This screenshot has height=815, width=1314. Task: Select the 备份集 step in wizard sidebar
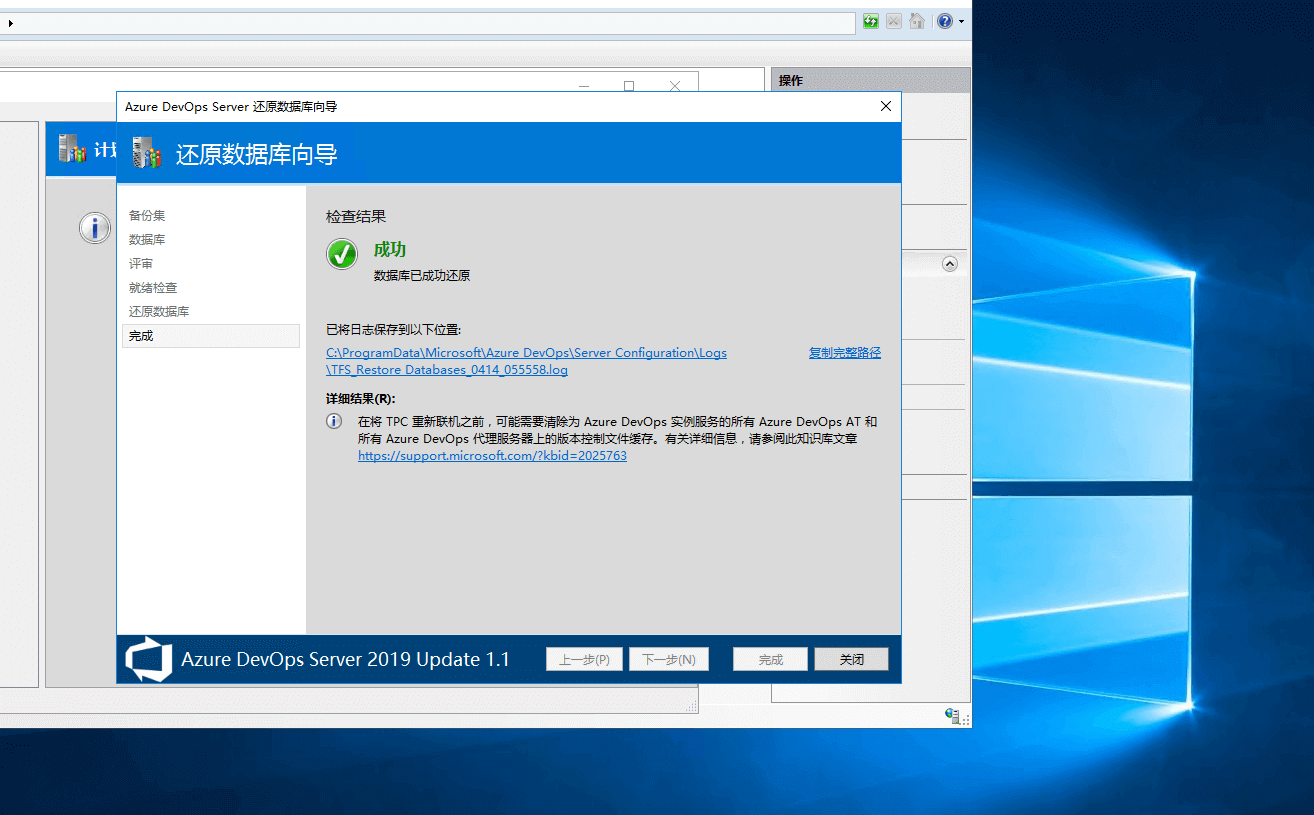click(147, 215)
